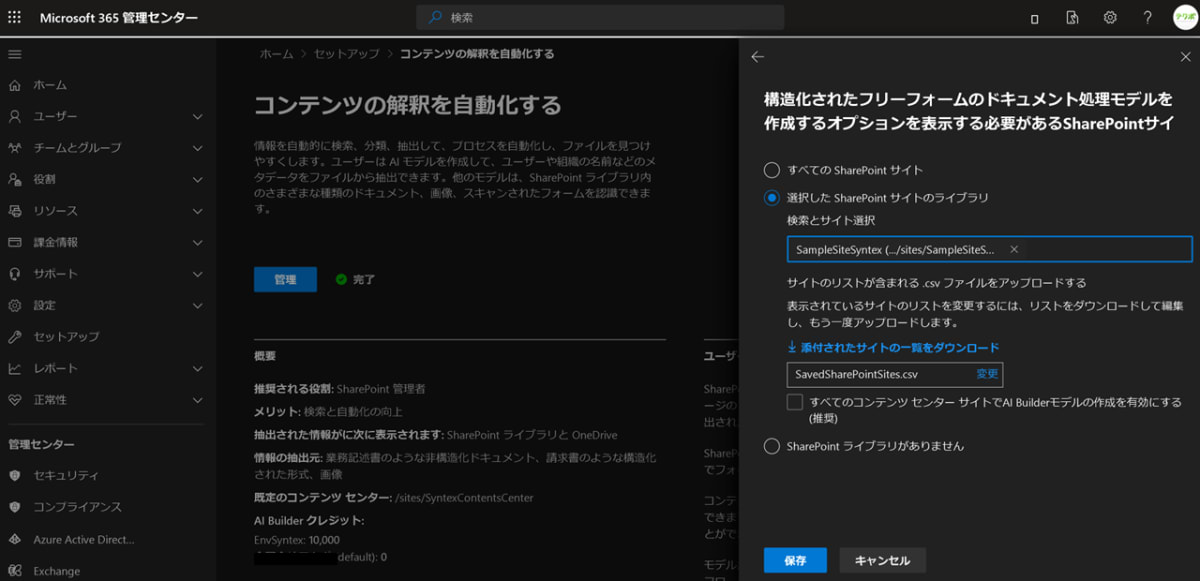Click ホーム breadcrumb link

coord(276,54)
